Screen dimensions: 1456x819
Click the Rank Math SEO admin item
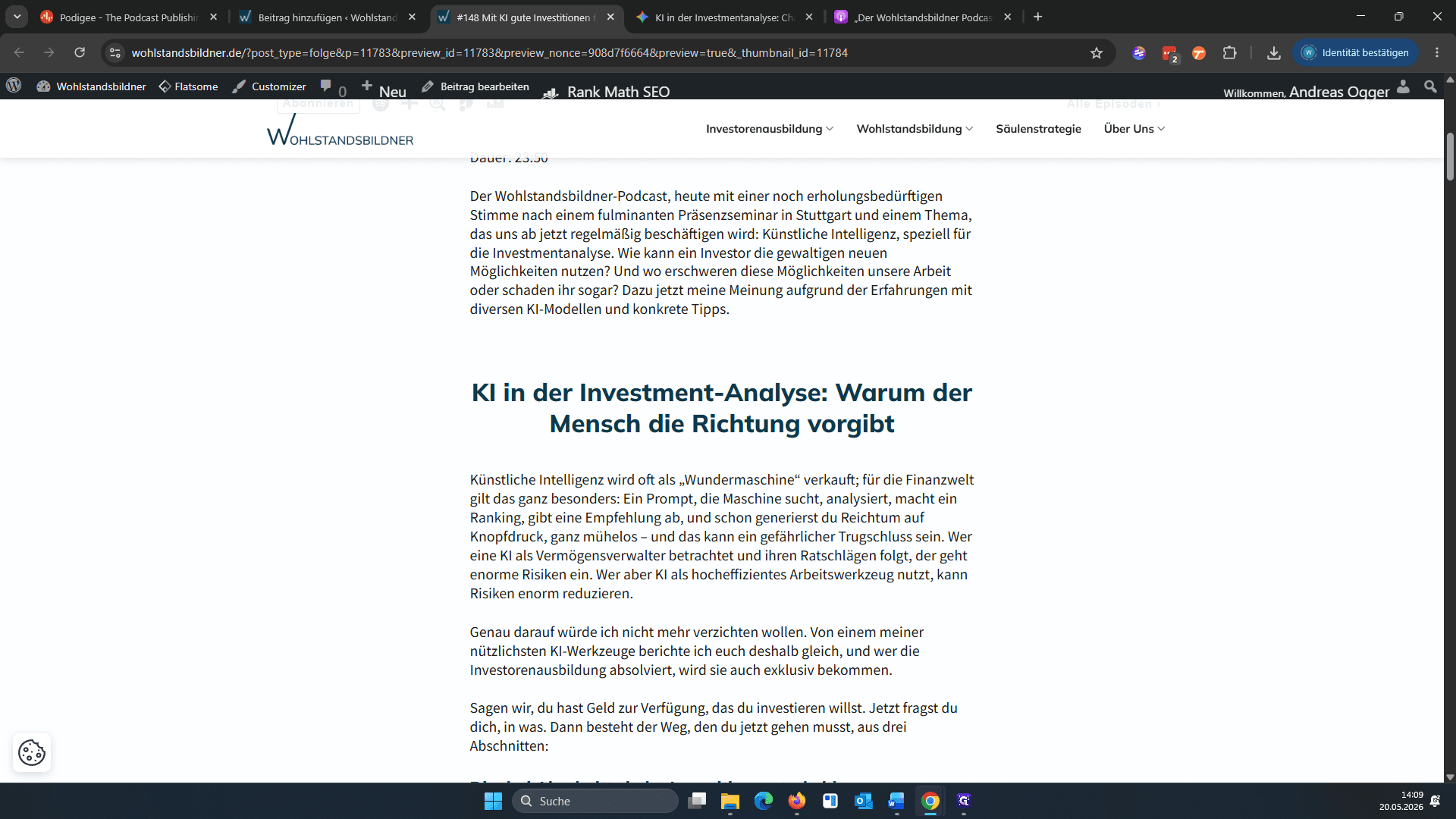607,91
